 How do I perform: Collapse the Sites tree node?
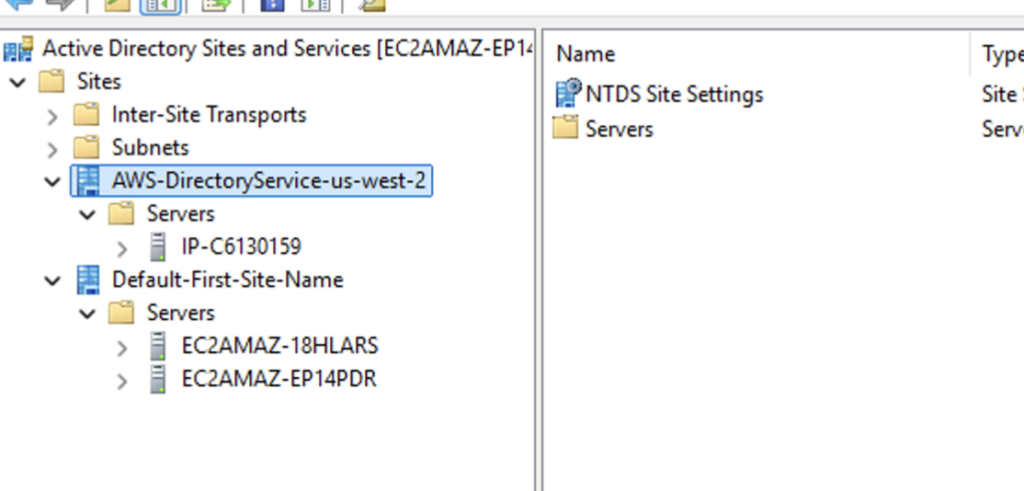pos(18,82)
